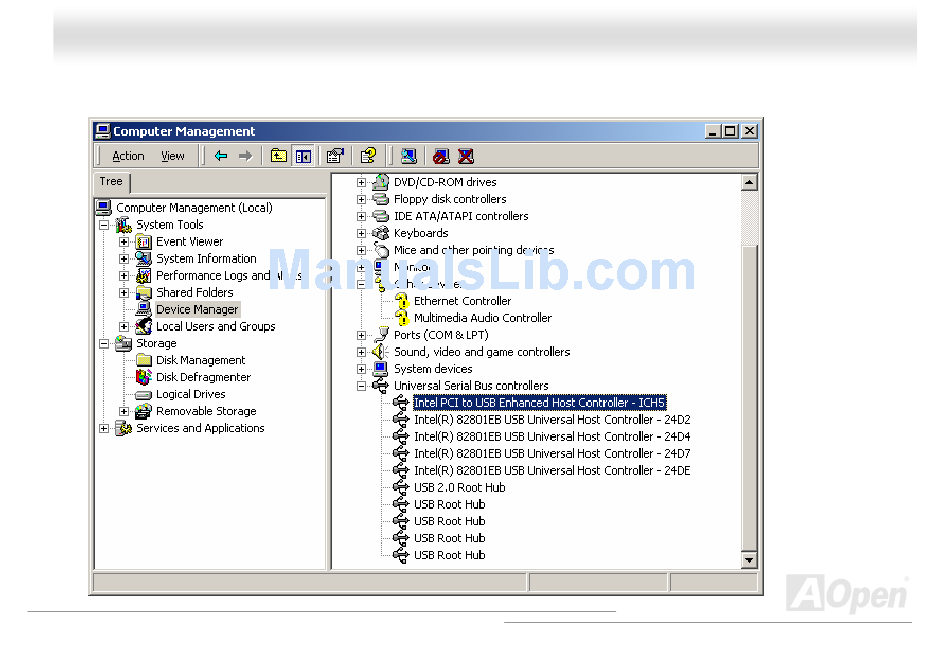Expand Performance Logs and Alerts node
Viewport: 950px width, 647px height.
point(124,276)
